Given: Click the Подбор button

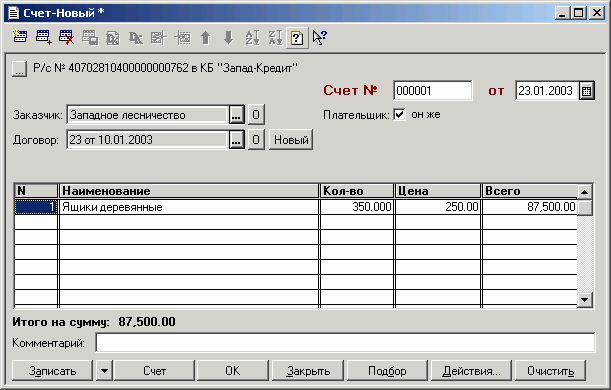Looking at the screenshot, I should tap(387, 371).
